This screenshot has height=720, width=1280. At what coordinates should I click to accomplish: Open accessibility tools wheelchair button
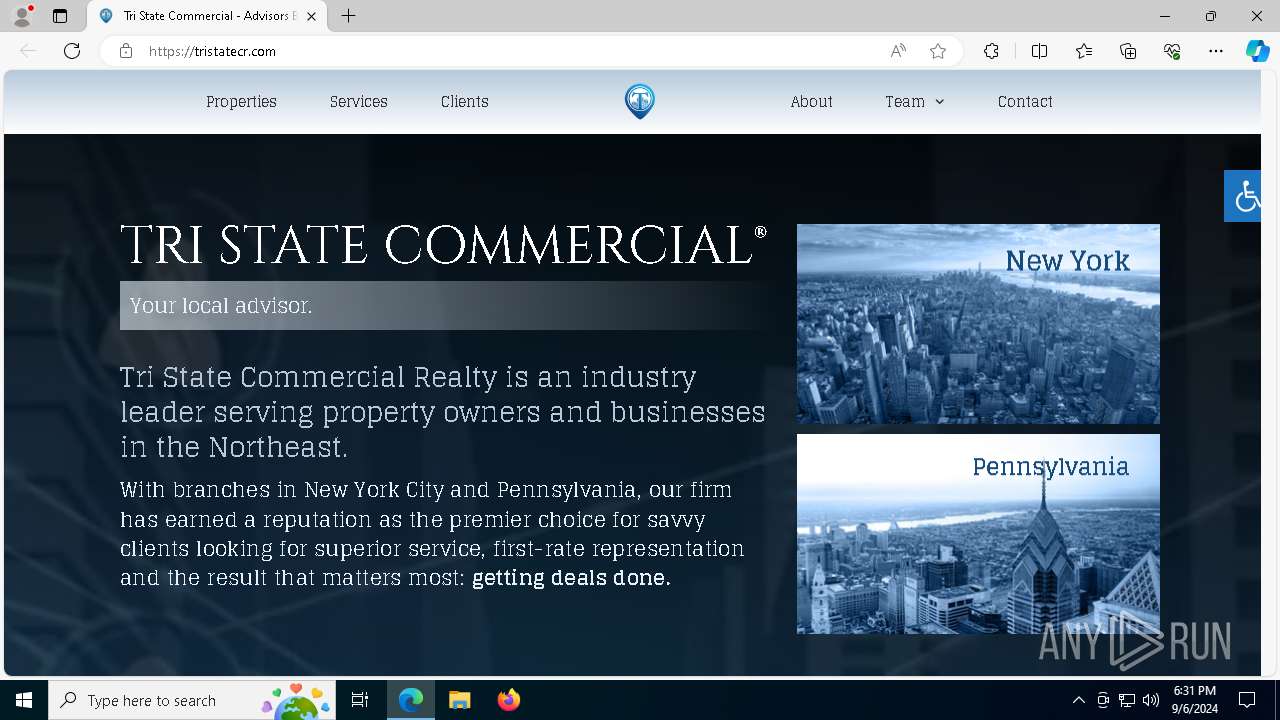tap(1243, 196)
